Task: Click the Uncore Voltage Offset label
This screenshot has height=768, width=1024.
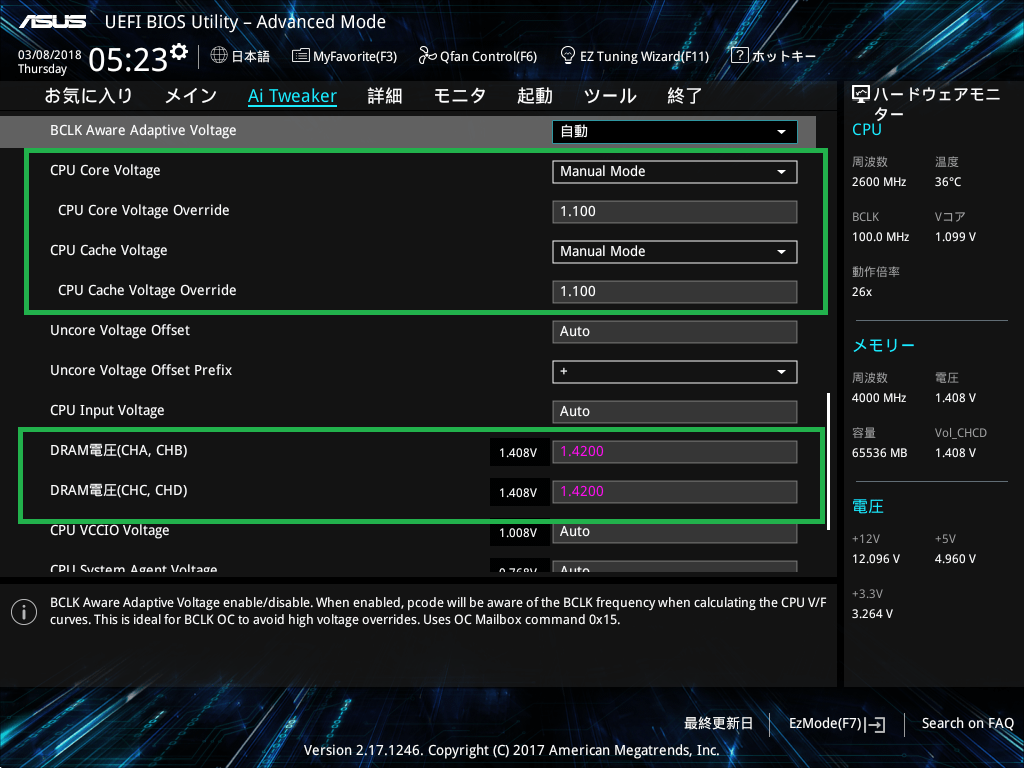Action: click(120, 330)
